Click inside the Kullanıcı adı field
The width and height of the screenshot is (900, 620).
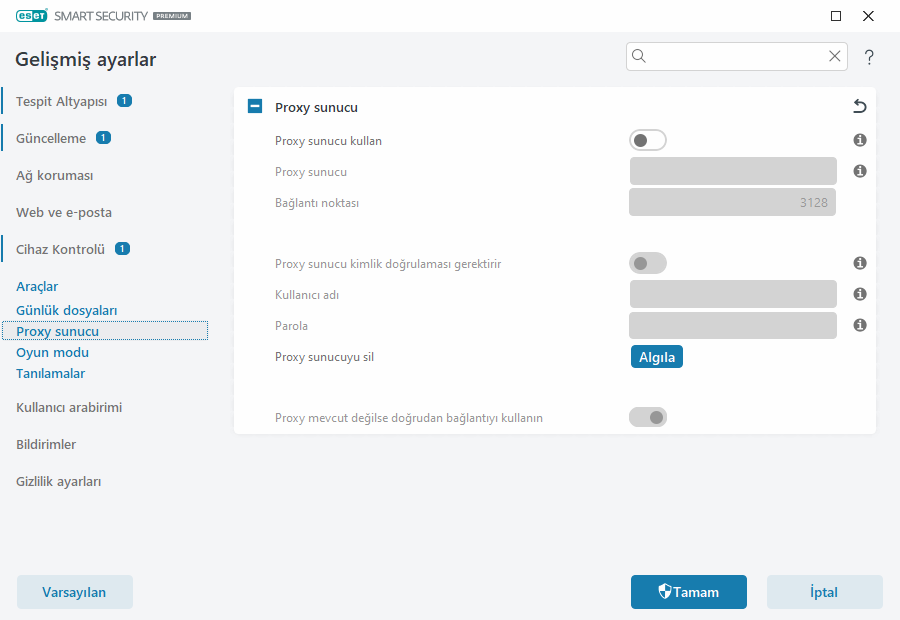point(732,294)
